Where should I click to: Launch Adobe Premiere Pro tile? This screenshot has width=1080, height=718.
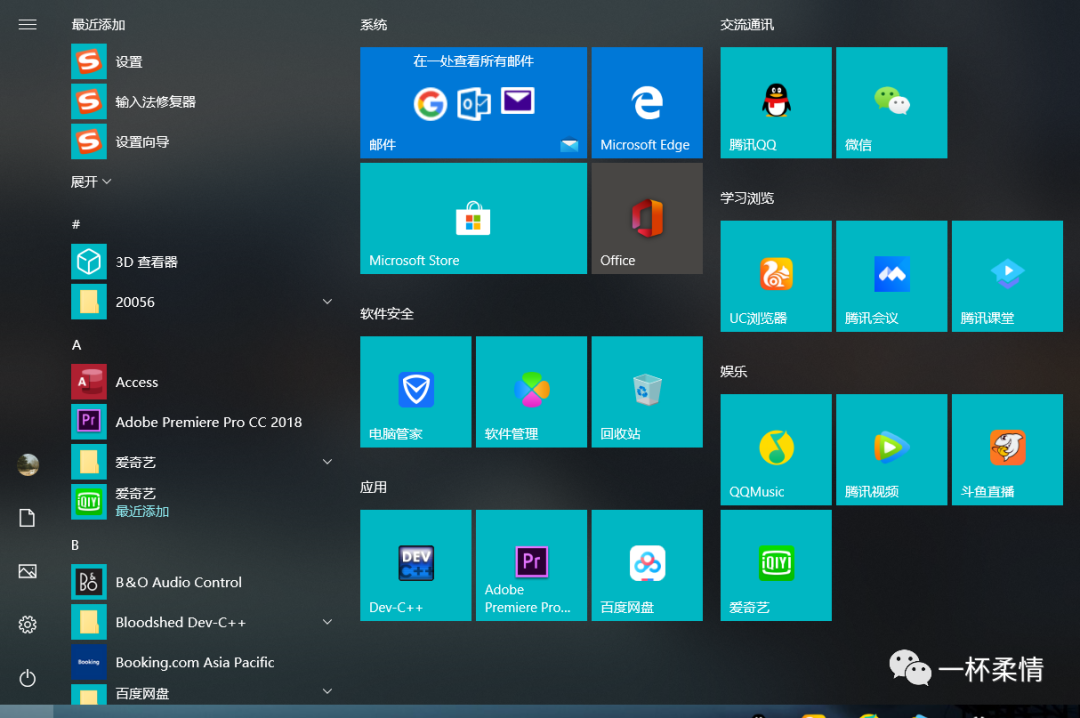(x=531, y=566)
